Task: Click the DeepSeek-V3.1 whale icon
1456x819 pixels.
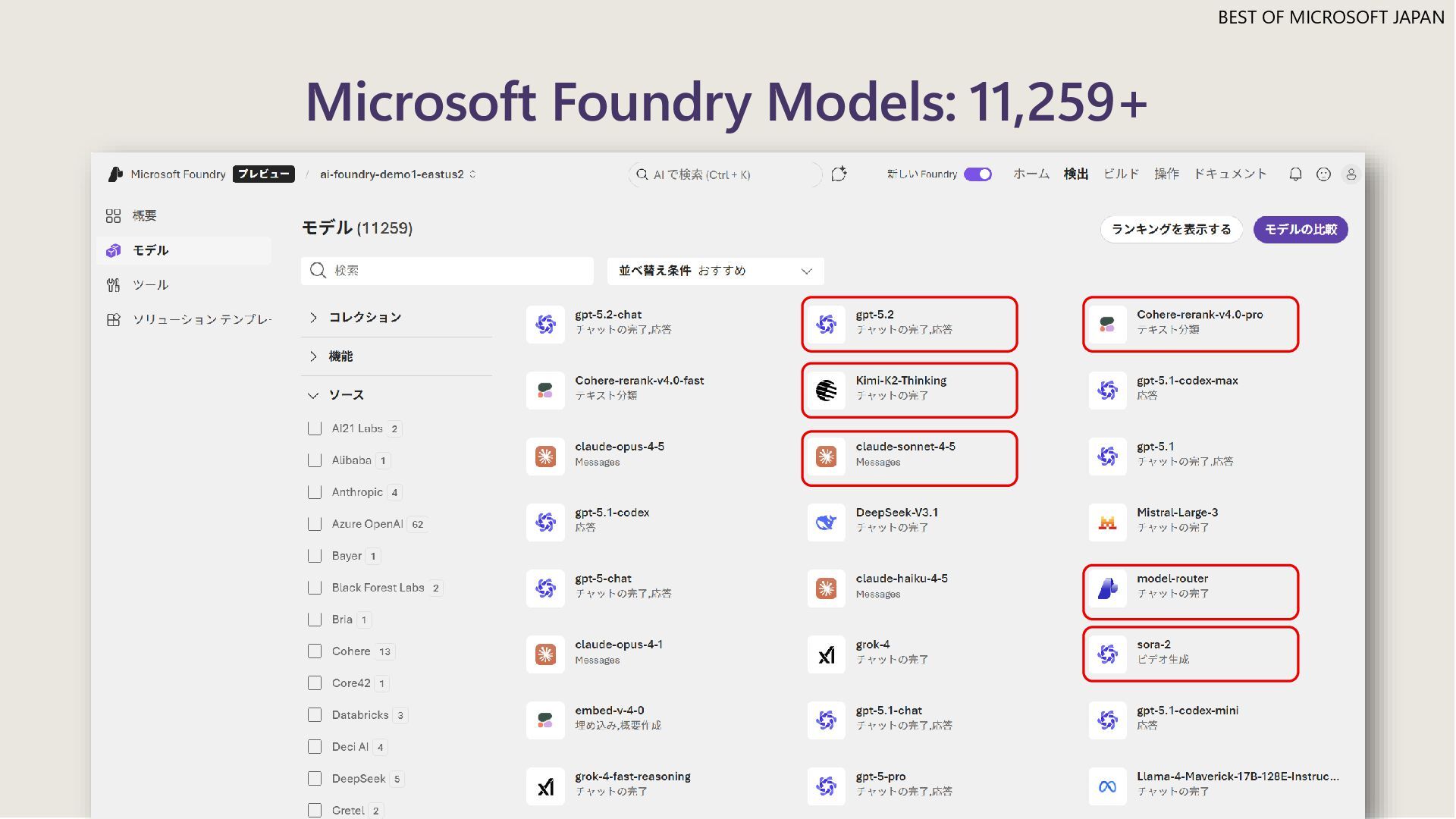Action: point(826,522)
